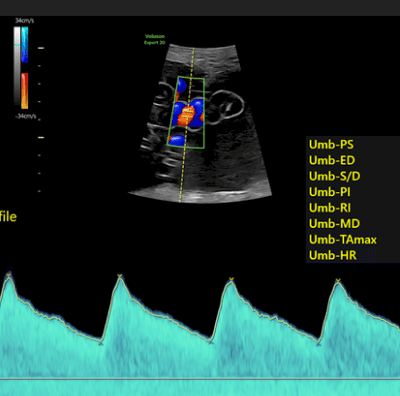Select the first systolic peak marker
Image resolution: width=400 pixels, height=396 pixels.
pyautogui.click(x=9, y=274)
